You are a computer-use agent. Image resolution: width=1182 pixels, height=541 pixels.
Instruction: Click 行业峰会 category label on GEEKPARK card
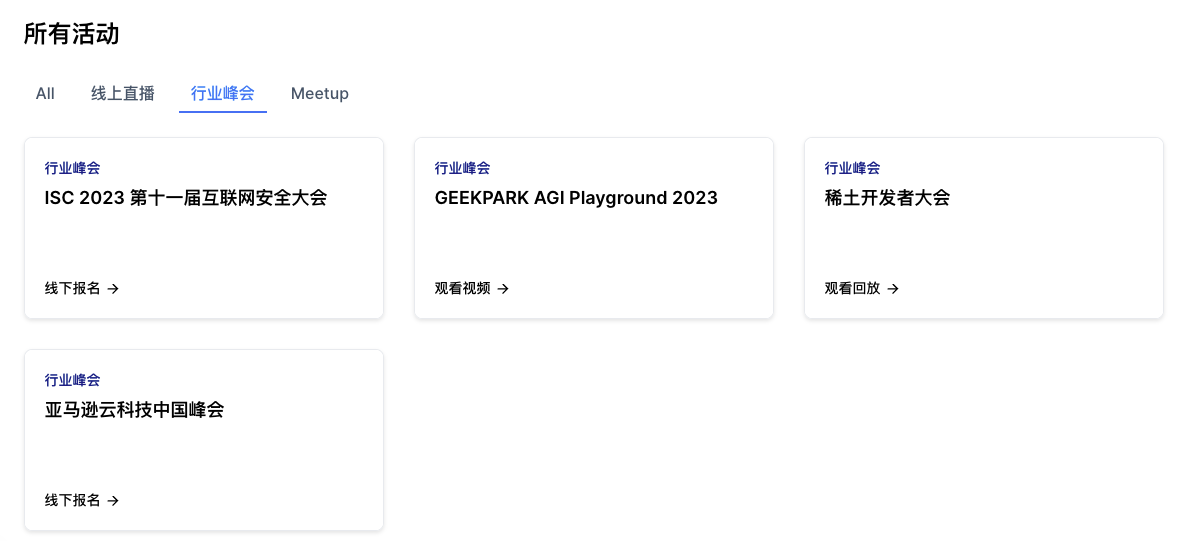tap(463, 168)
